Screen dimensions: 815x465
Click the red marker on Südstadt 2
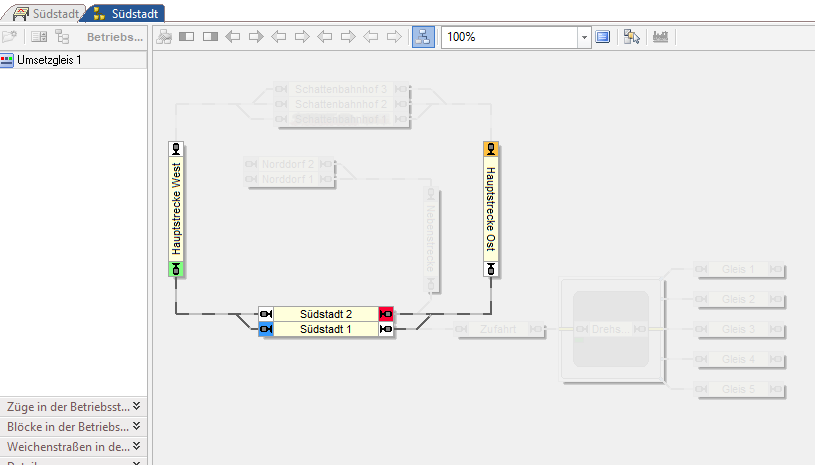tap(386, 314)
